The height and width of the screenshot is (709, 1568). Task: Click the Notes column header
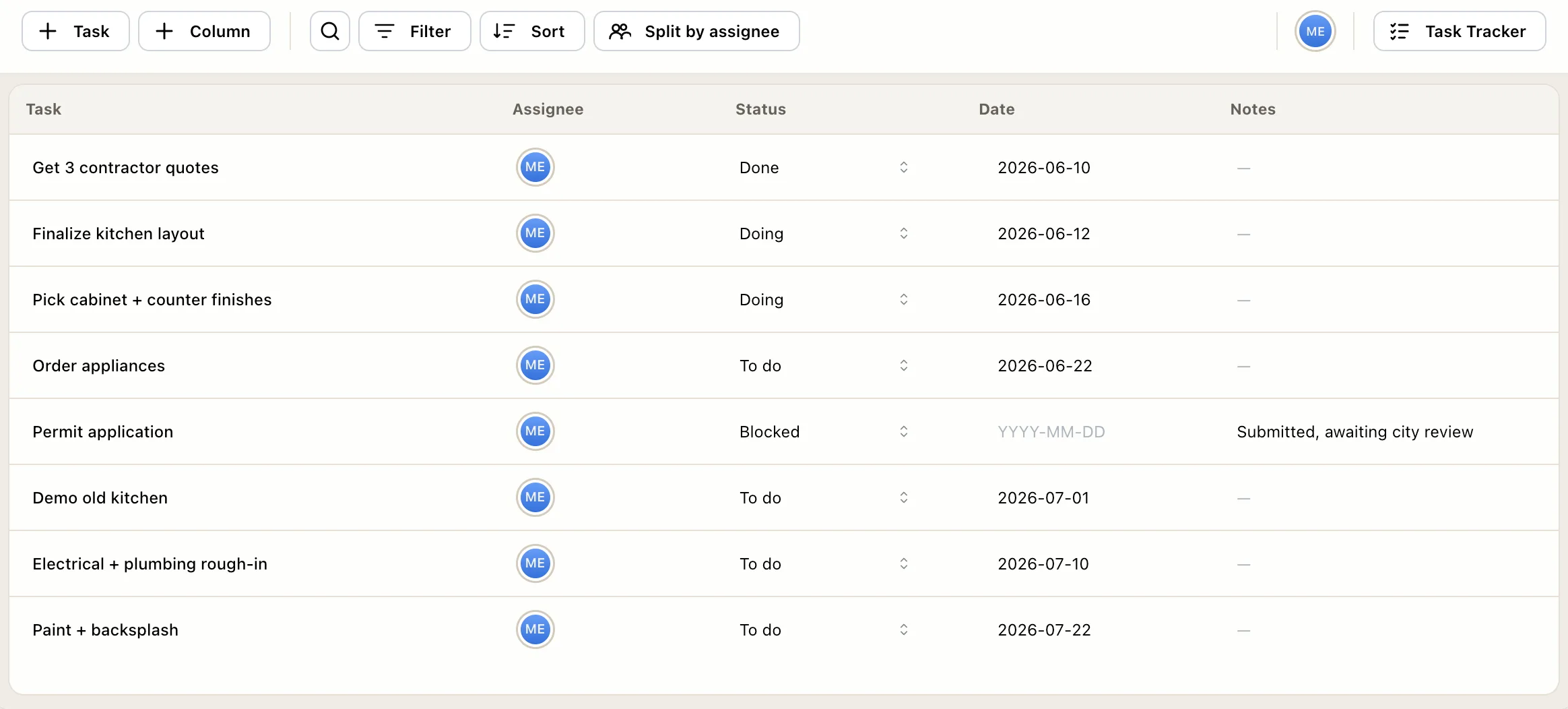(1253, 109)
